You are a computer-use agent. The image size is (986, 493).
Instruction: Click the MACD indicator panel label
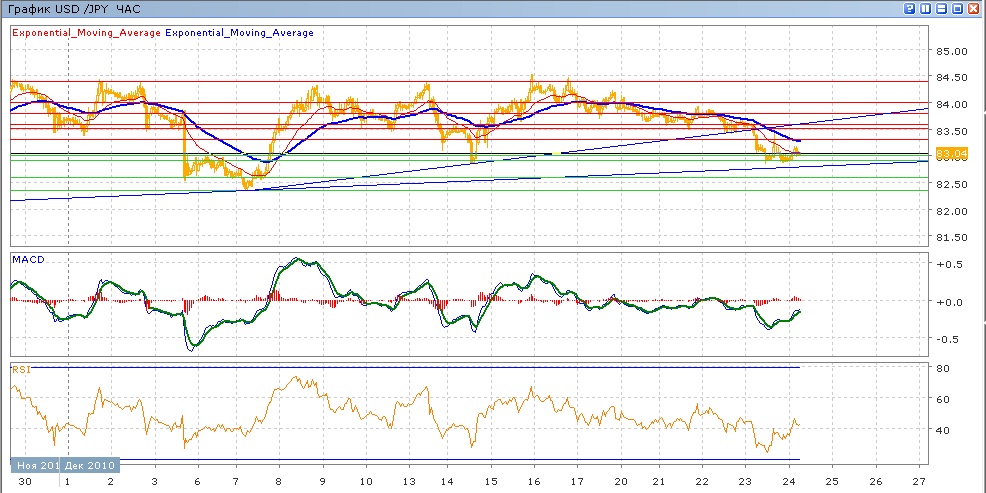[28, 260]
